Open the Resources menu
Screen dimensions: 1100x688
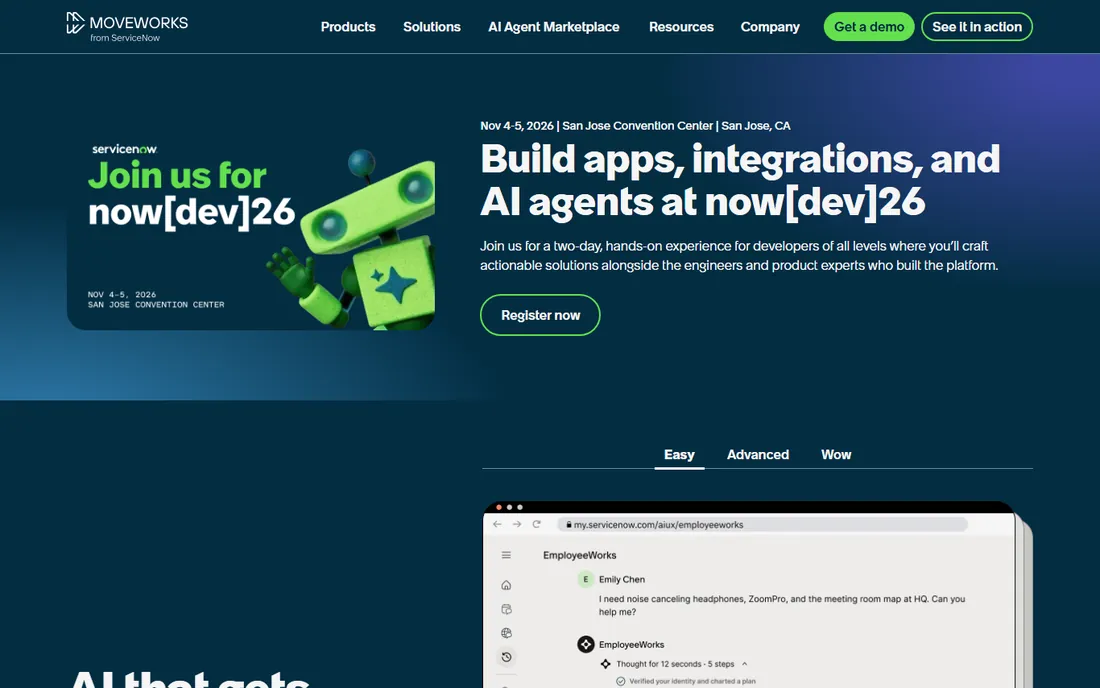coord(681,27)
